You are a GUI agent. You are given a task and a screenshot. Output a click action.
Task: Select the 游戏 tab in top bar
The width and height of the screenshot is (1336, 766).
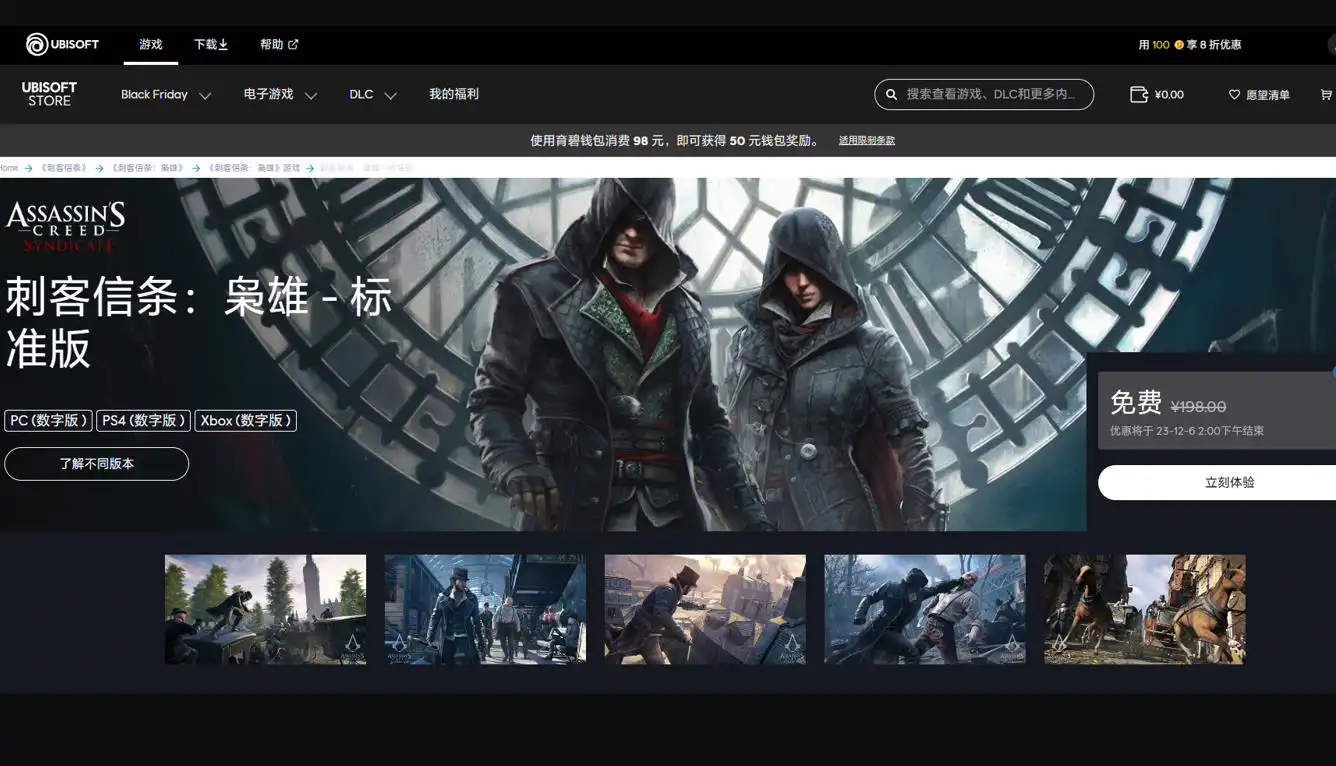pos(151,44)
